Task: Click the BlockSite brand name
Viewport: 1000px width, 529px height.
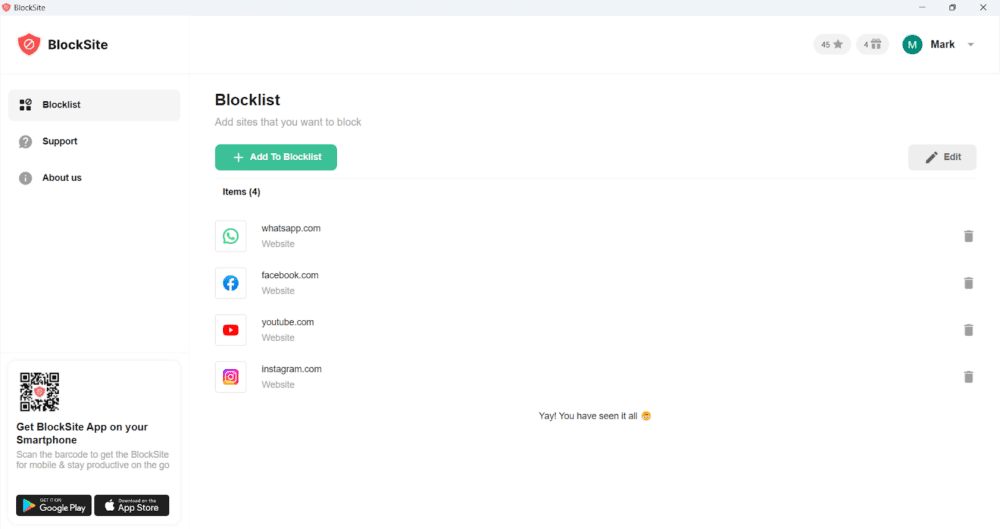Action: coord(78,45)
